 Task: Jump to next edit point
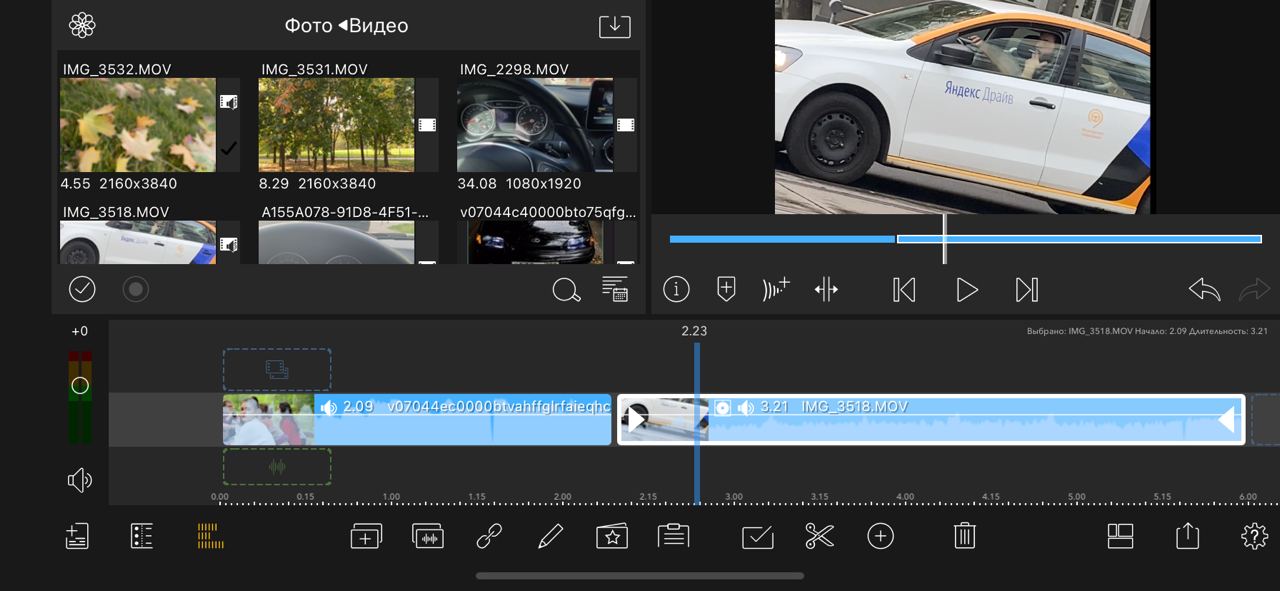tap(1027, 290)
